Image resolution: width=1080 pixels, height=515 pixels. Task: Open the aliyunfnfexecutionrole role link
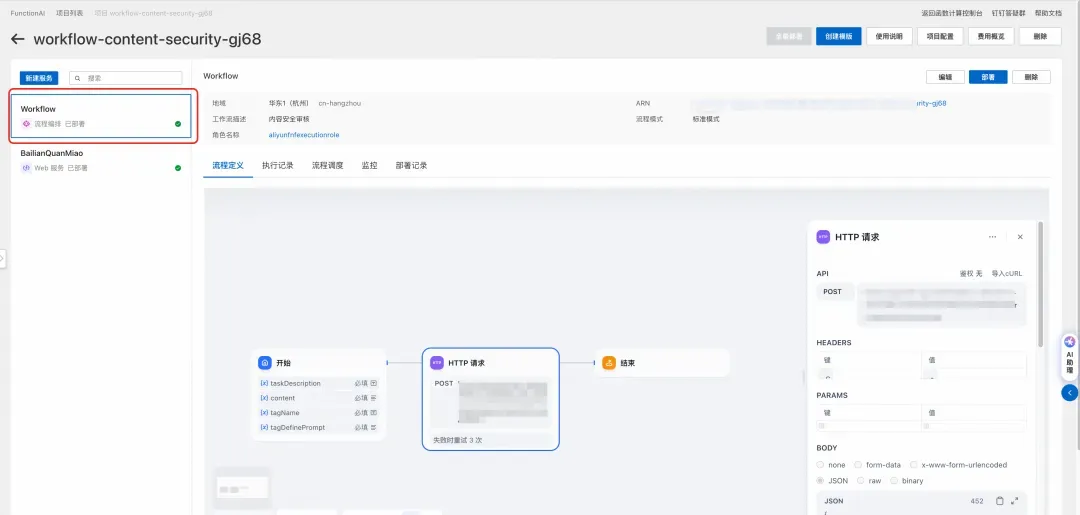point(304,135)
